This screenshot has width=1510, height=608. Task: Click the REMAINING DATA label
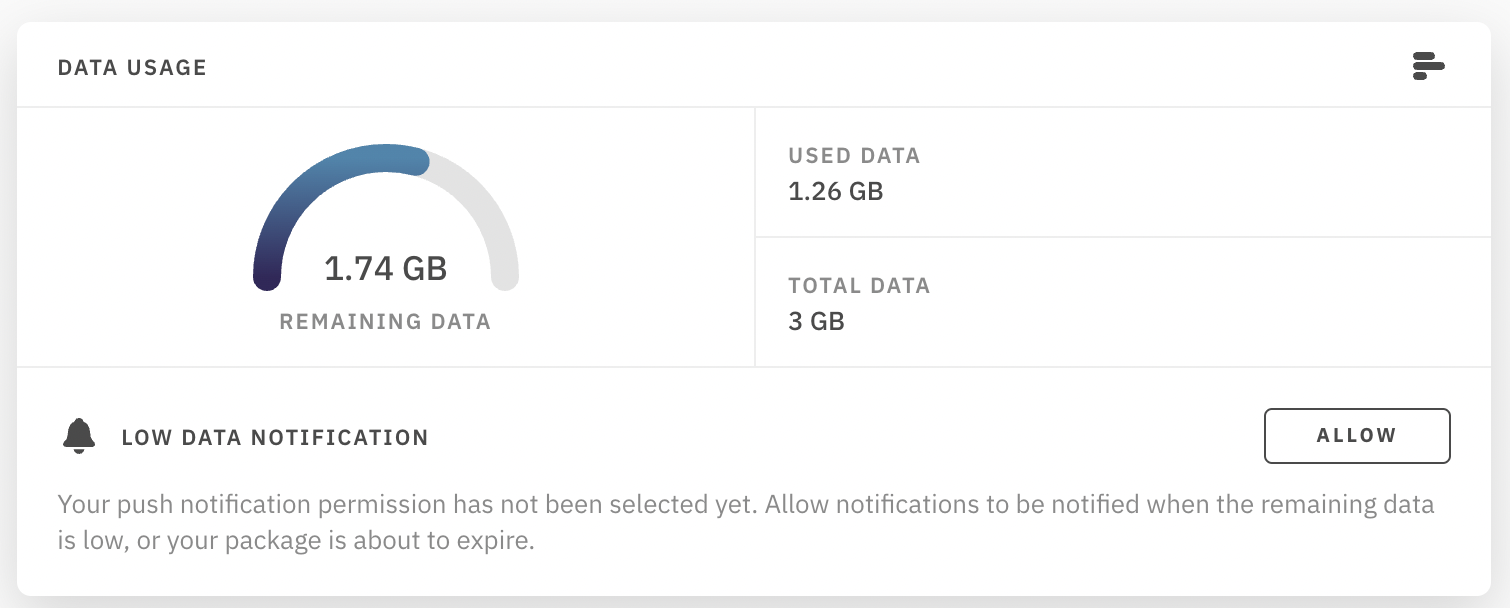(385, 322)
